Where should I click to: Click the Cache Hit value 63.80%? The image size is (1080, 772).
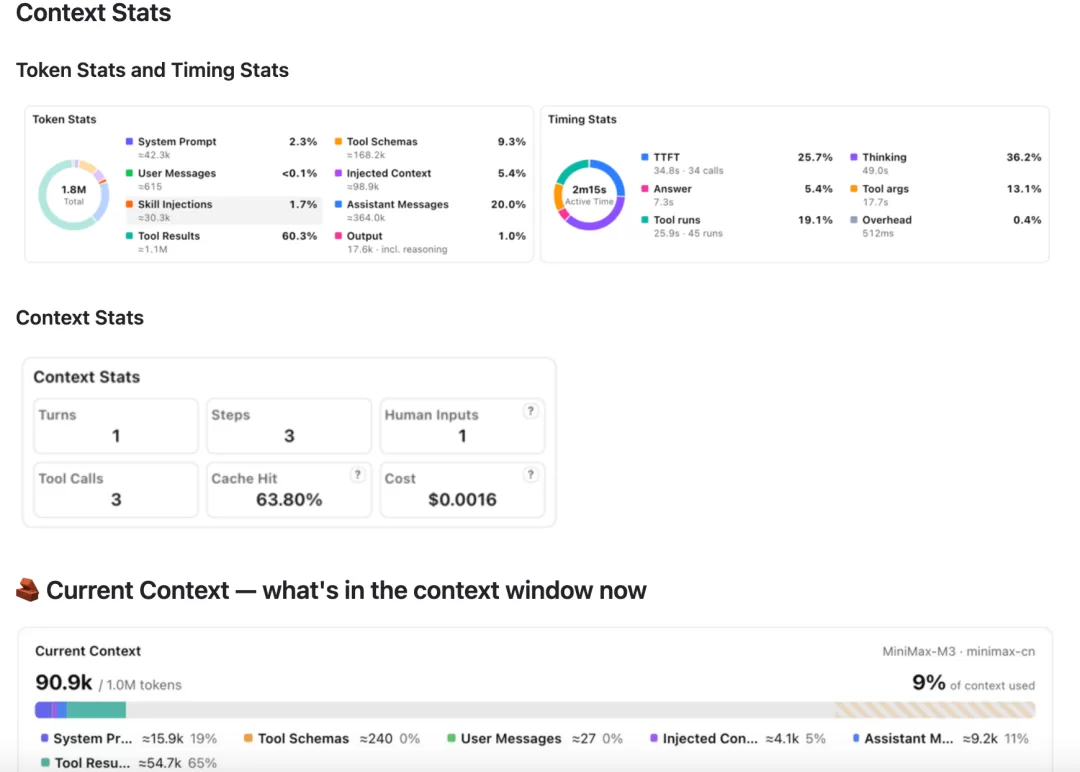click(x=289, y=499)
